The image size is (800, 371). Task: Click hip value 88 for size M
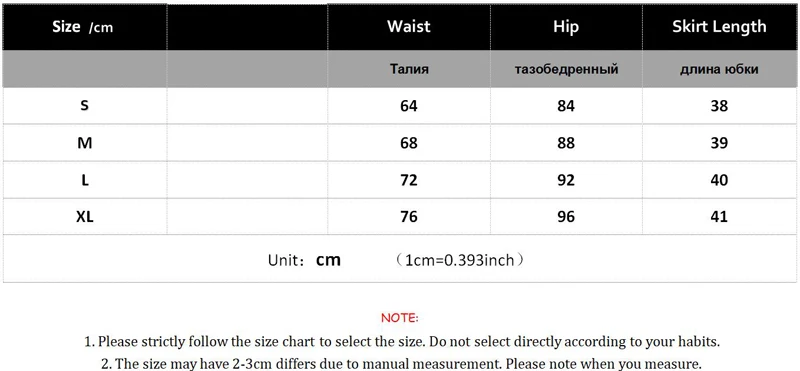(x=566, y=143)
